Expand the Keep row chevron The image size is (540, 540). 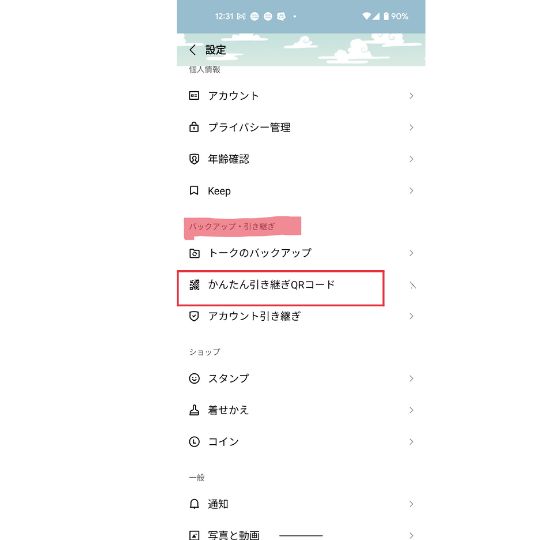411,190
